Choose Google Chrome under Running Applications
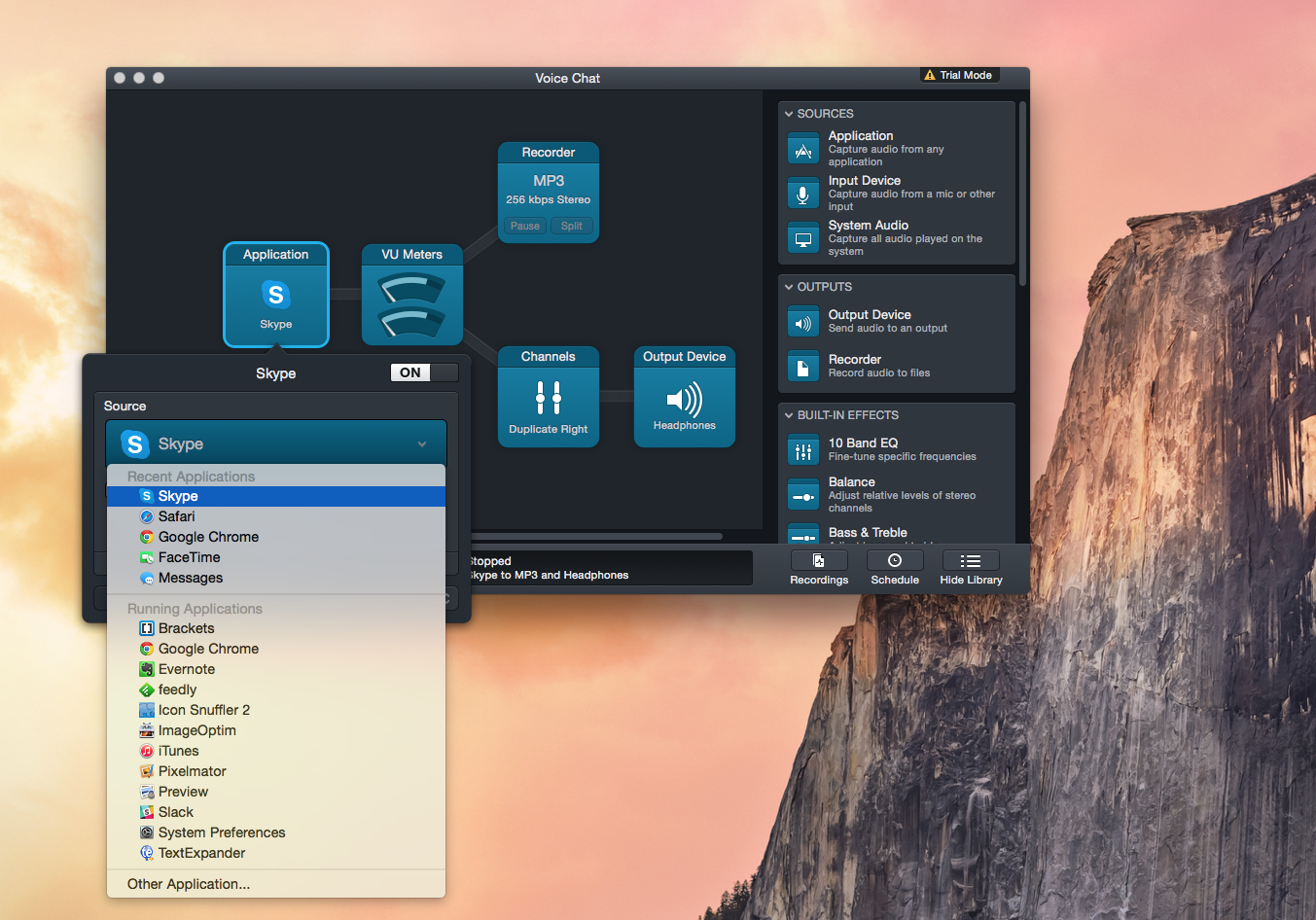Viewport: 1316px width, 920px height. coord(276,649)
